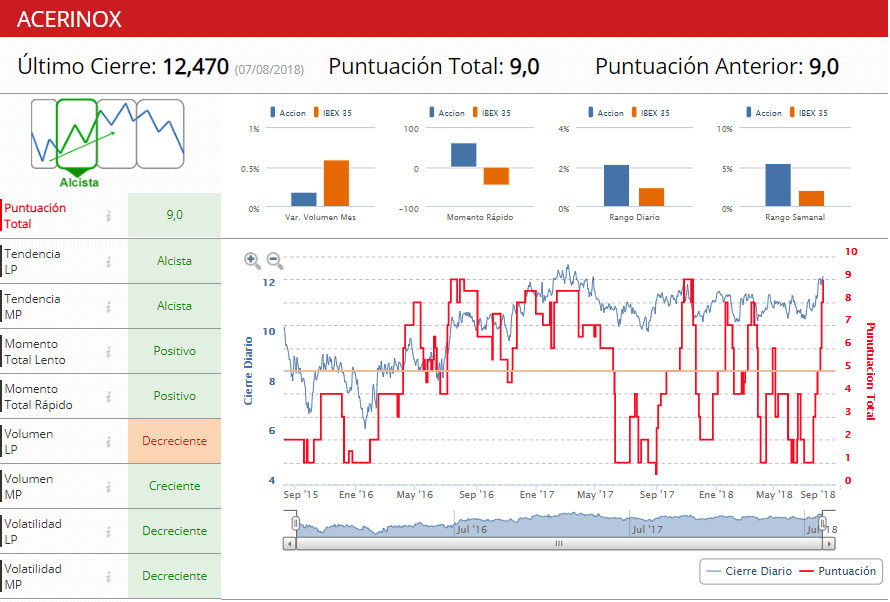Image resolution: width=890 pixels, height=602 pixels.
Task: Click Positivo value for Momento Total Rápido
Action: click(174, 396)
